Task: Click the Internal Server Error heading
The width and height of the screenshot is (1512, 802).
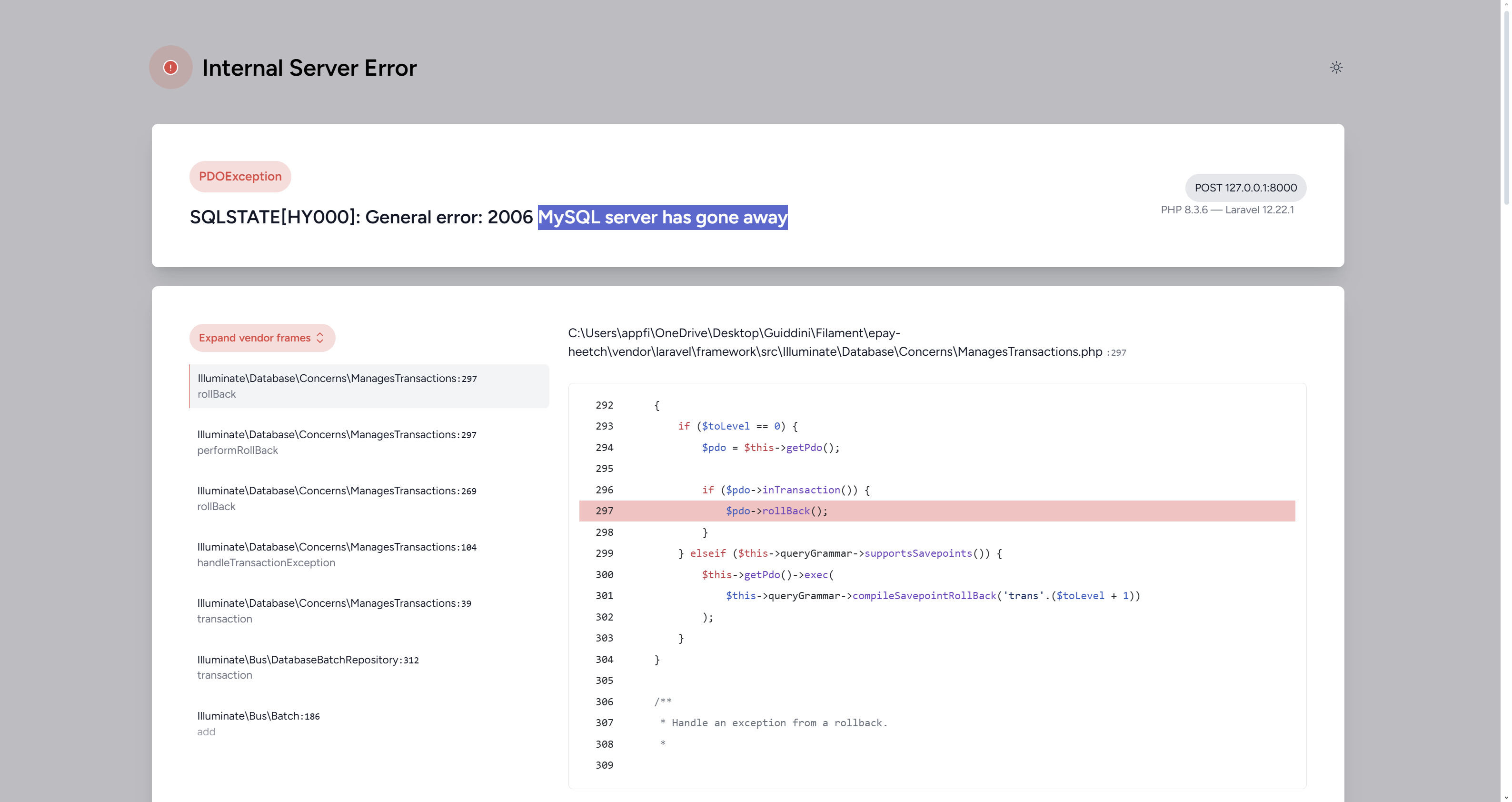Action: coord(309,68)
